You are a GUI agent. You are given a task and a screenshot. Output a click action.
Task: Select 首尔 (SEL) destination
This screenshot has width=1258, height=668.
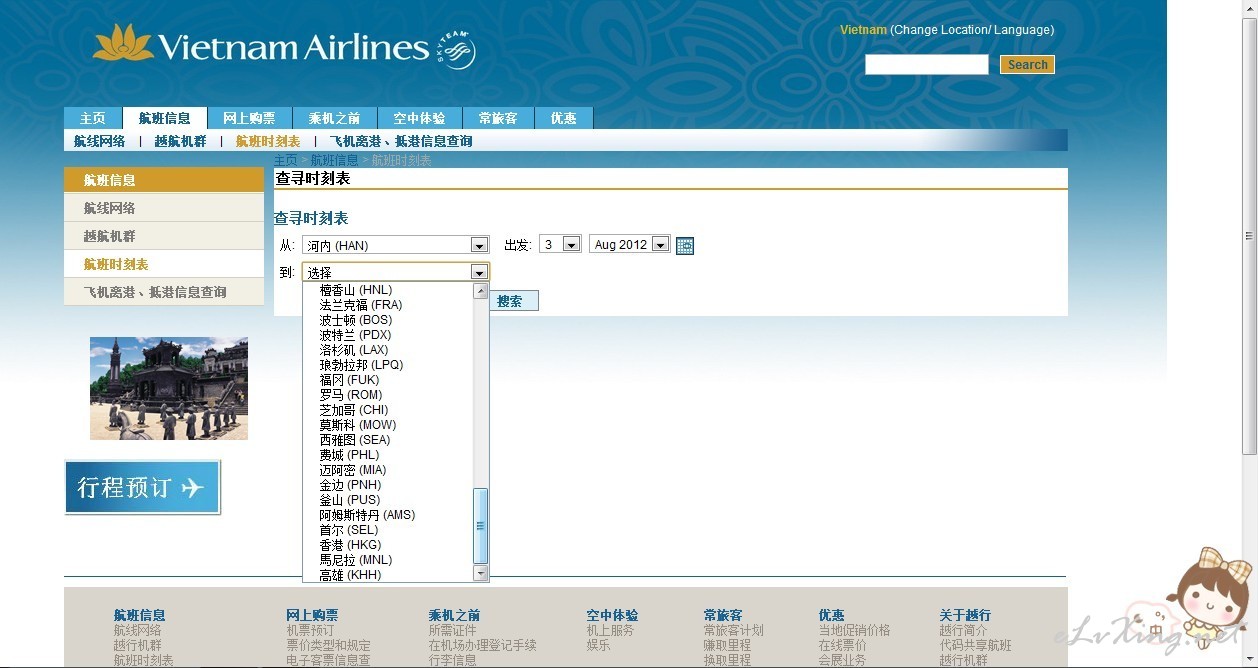349,530
